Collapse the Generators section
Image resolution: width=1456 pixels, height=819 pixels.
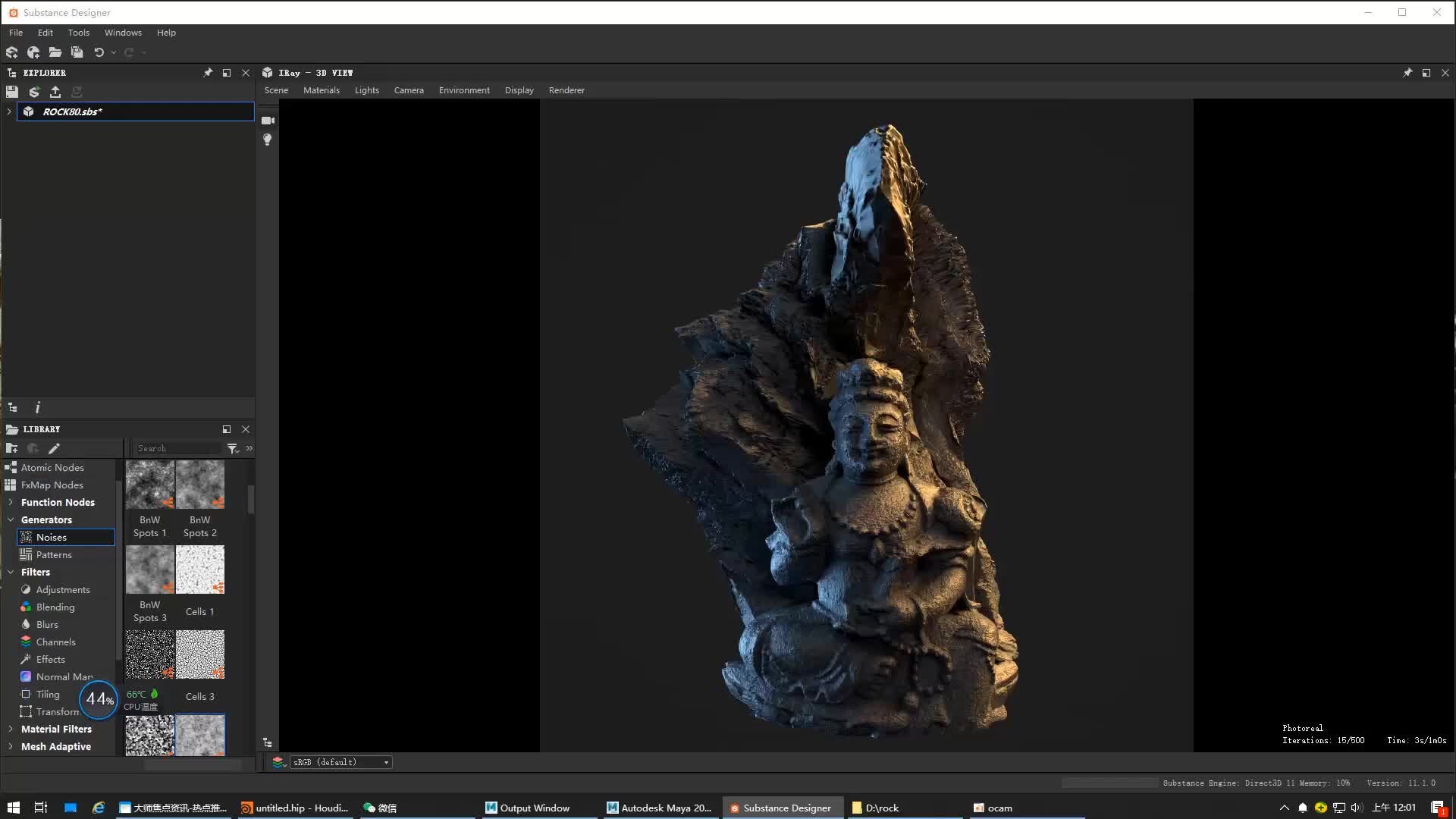[x=11, y=519]
